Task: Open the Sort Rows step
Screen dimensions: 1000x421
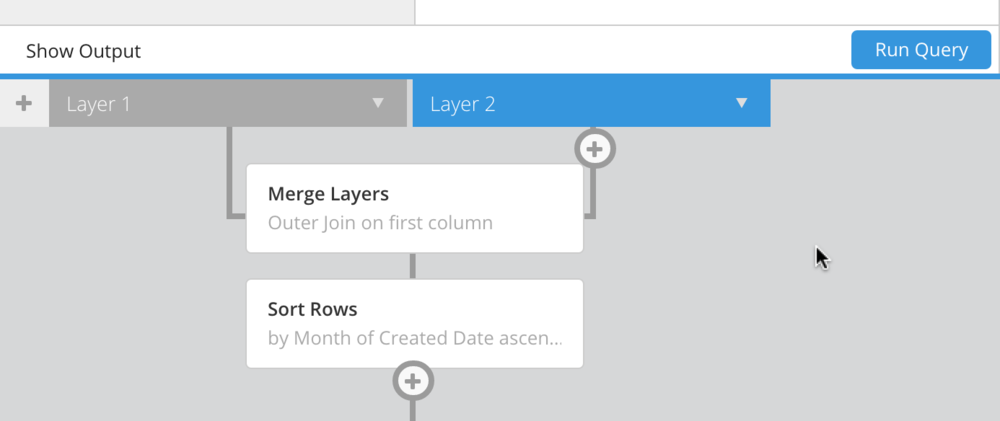Action: (x=415, y=323)
